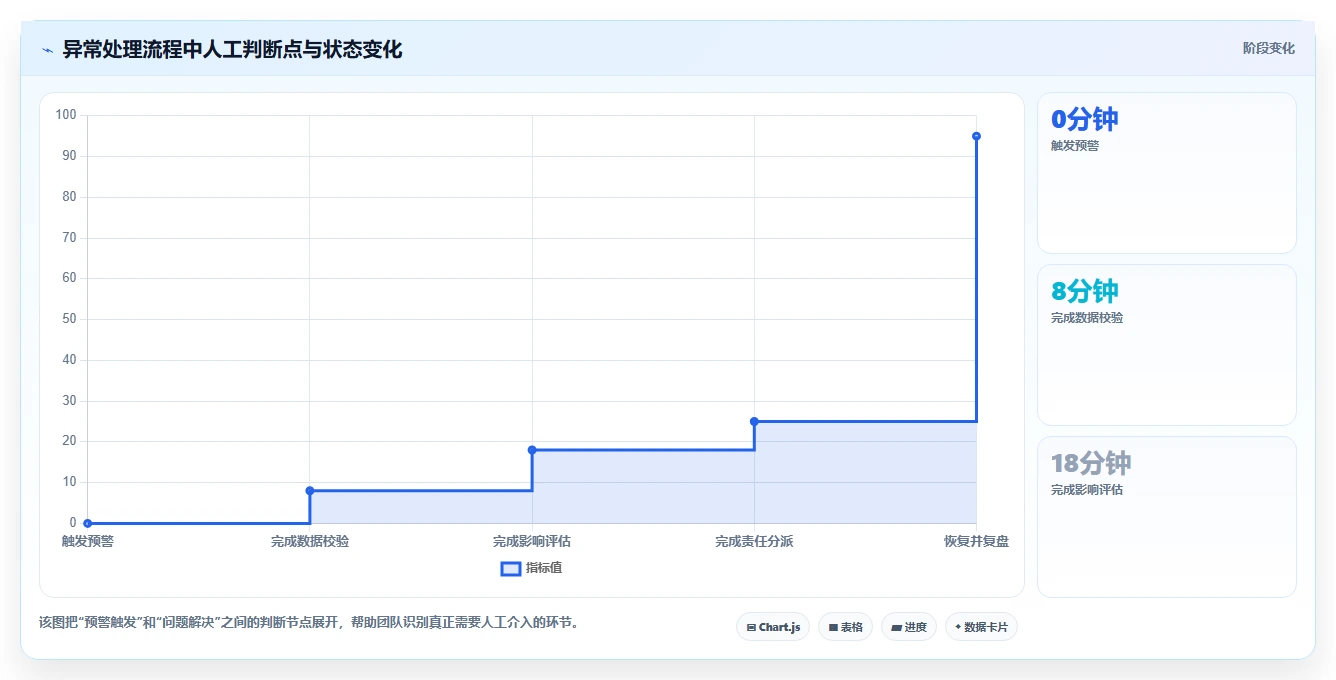The height and width of the screenshot is (680, 1336).
Task: Open the 8分钟 完成数据校验 card
Action: tap(1167, 345)
